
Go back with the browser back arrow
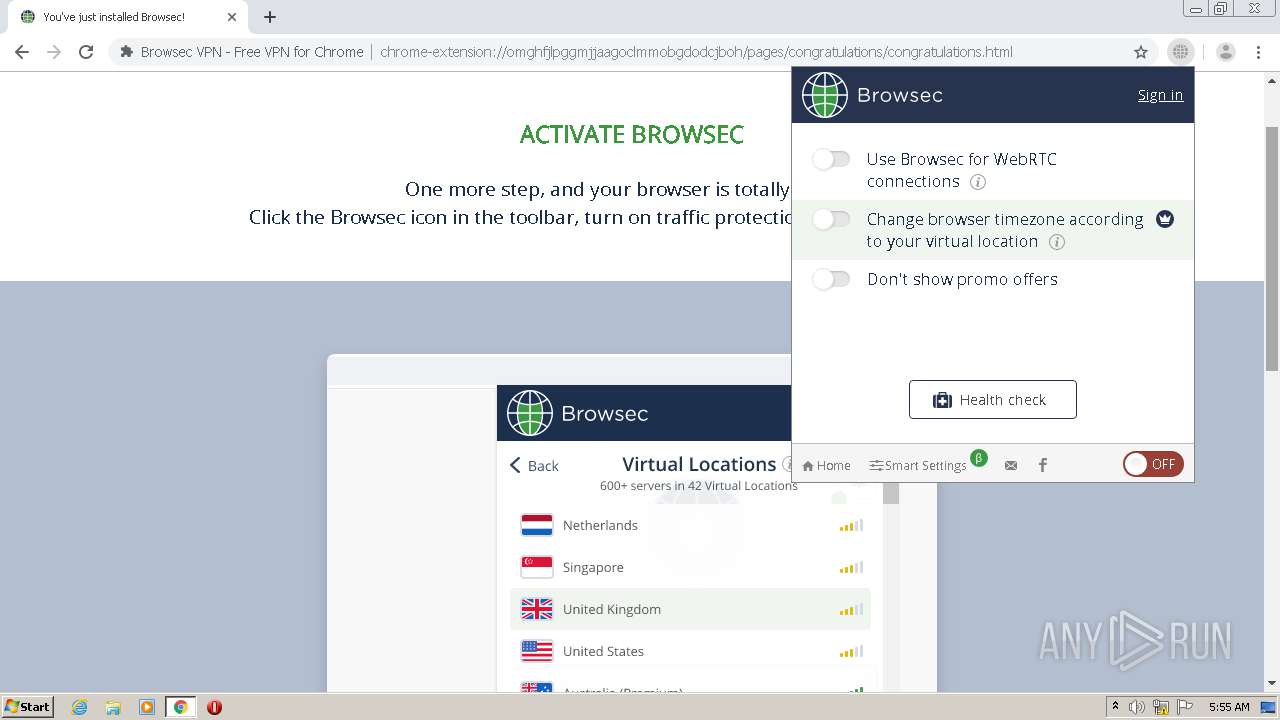(x=22, y=52)
